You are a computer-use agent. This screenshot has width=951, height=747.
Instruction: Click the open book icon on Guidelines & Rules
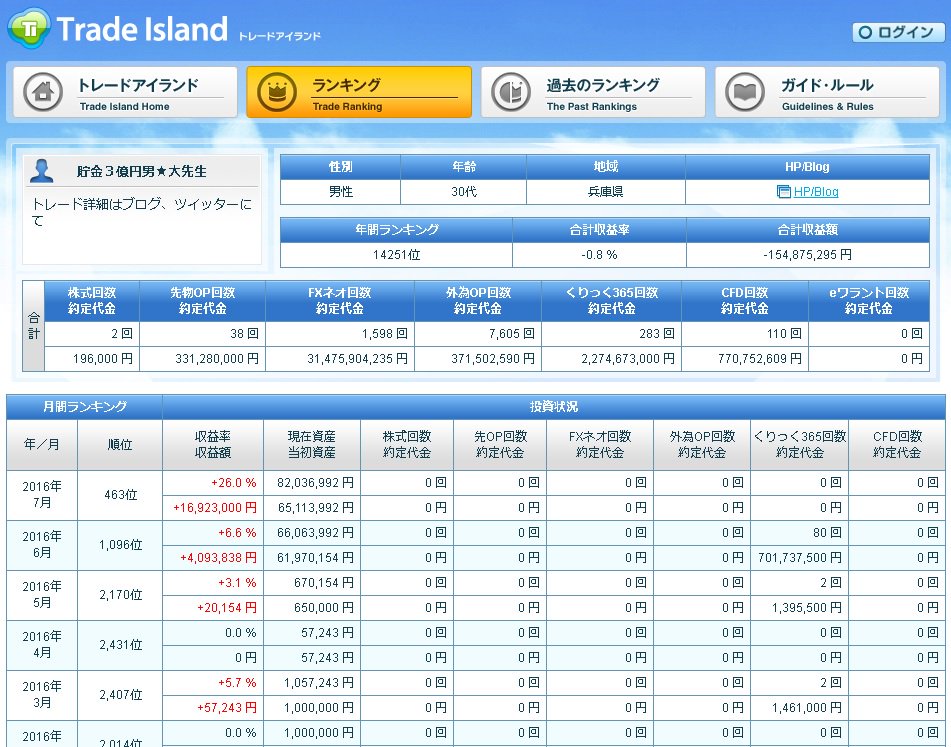(x=745, y=92)
